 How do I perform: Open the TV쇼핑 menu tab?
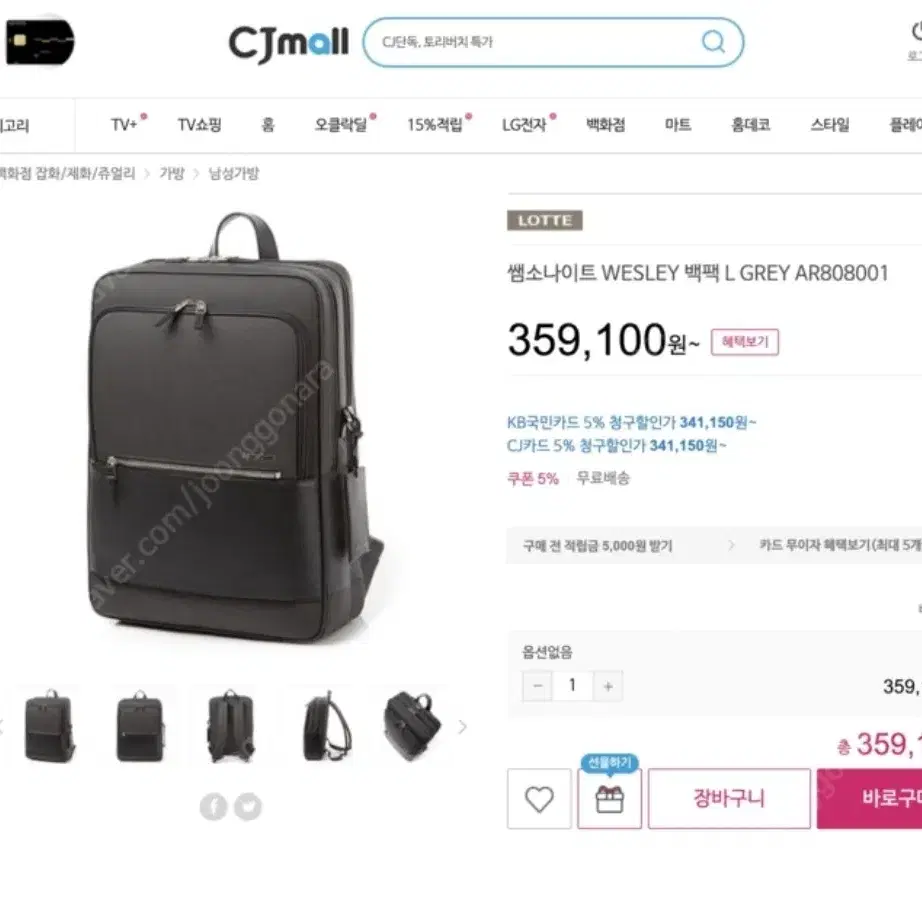pos(199,125)
